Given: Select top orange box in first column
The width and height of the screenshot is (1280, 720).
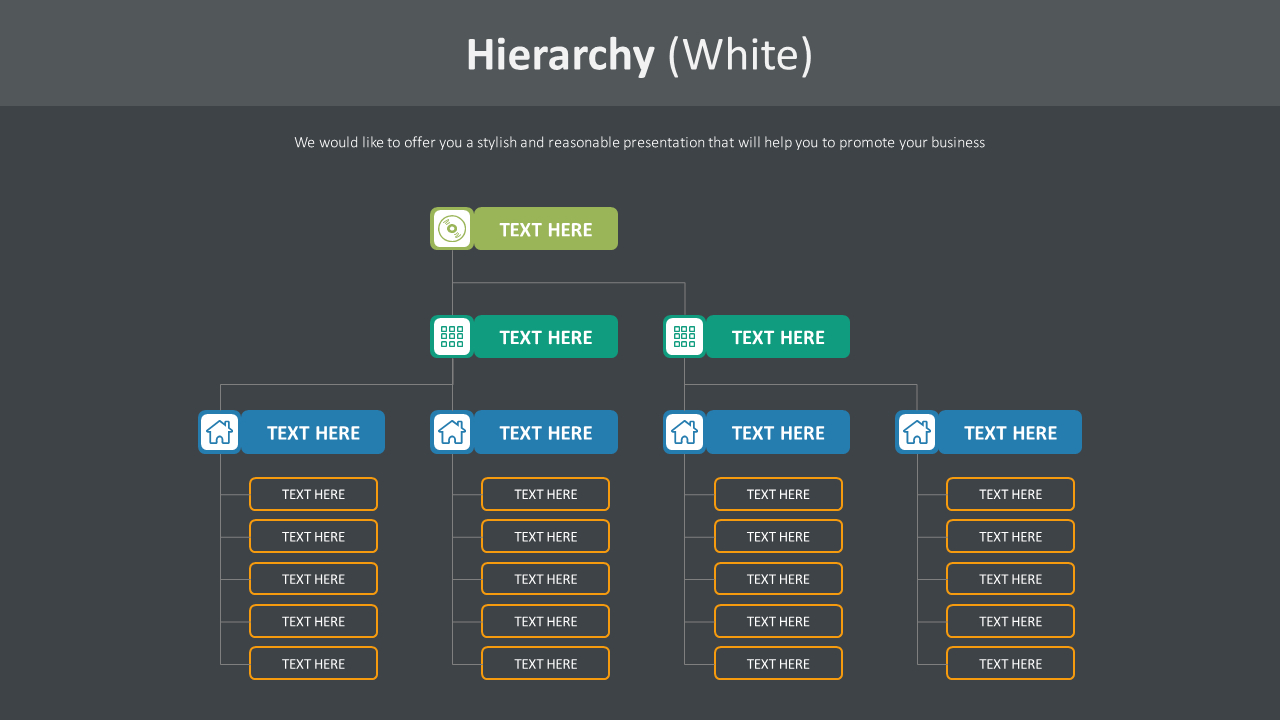Looking at the screenshot, I should pos(313,494).
